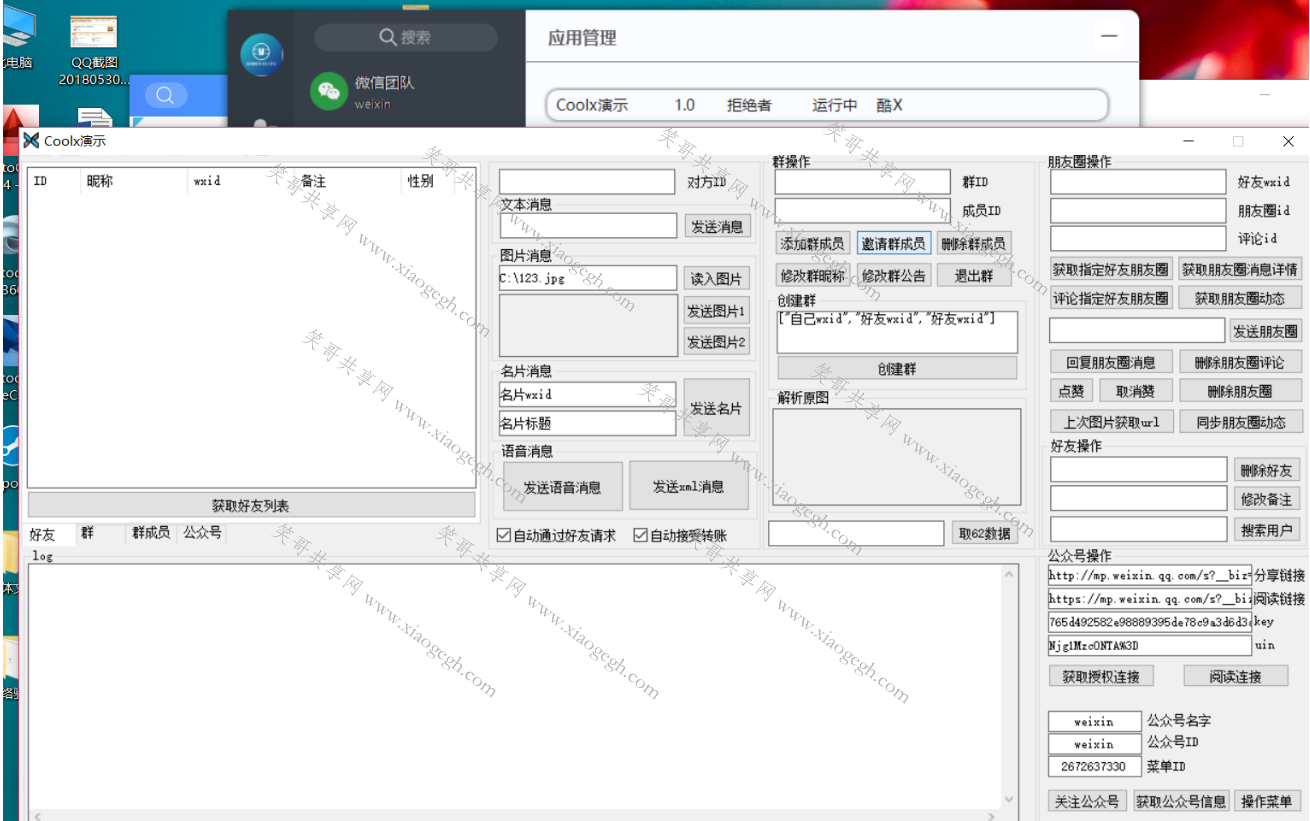Click 获取好友列表 button
1310x821 pixels.
click(251, 505)
